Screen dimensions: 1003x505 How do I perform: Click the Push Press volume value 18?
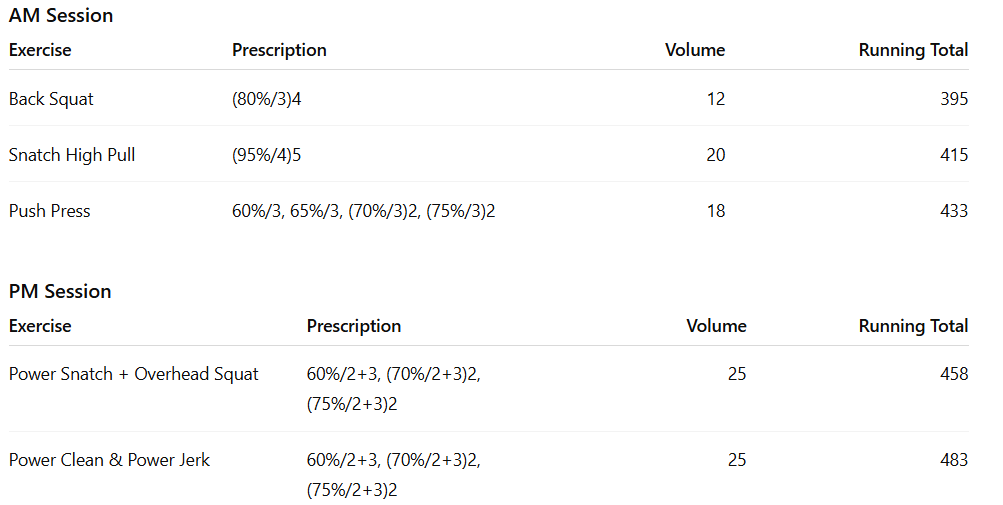point(715,211)
